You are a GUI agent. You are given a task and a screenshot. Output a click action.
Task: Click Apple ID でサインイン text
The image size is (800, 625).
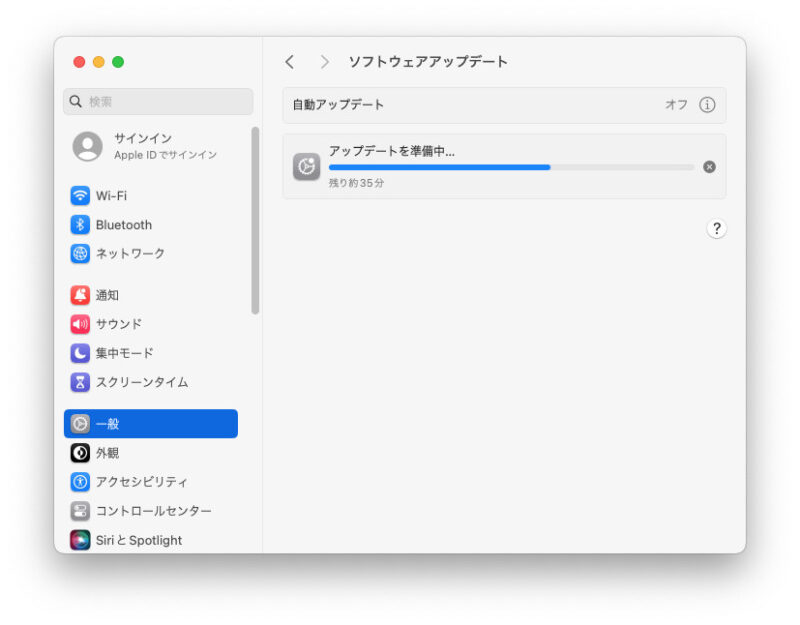tap(165, 155)
